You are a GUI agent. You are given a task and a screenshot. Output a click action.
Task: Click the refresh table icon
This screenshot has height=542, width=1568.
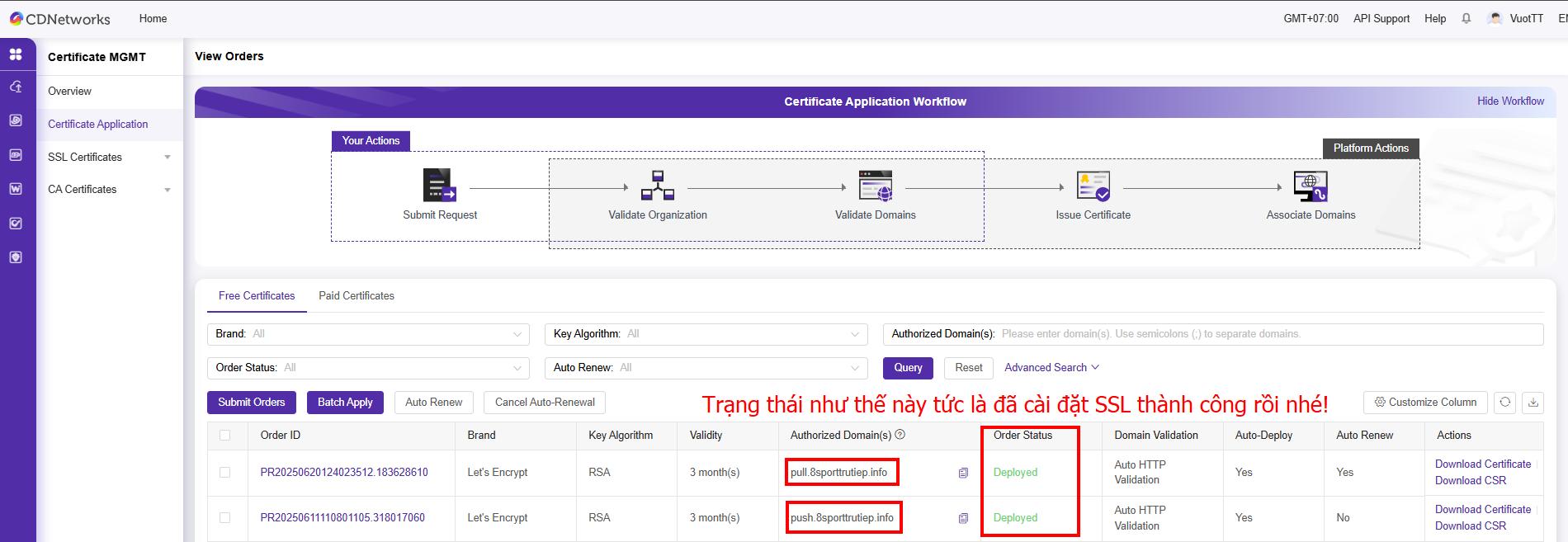(x=1505, y=403)
